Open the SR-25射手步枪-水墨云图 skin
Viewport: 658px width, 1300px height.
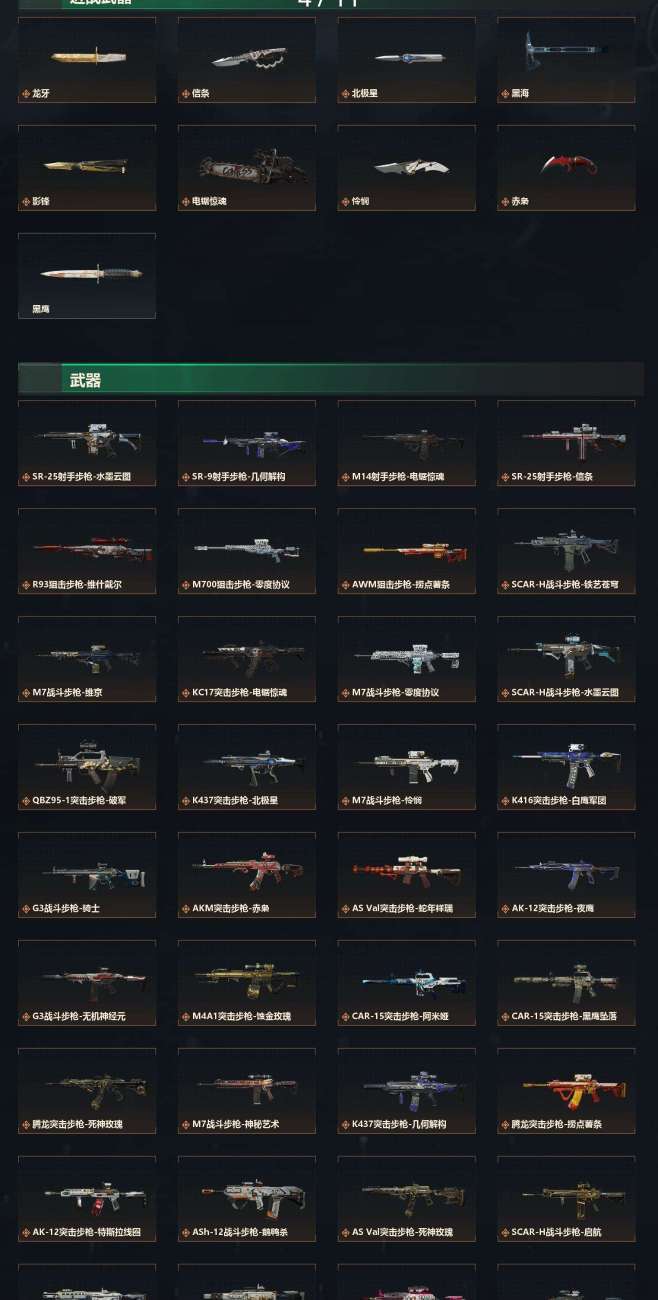(x=87, y=443)
